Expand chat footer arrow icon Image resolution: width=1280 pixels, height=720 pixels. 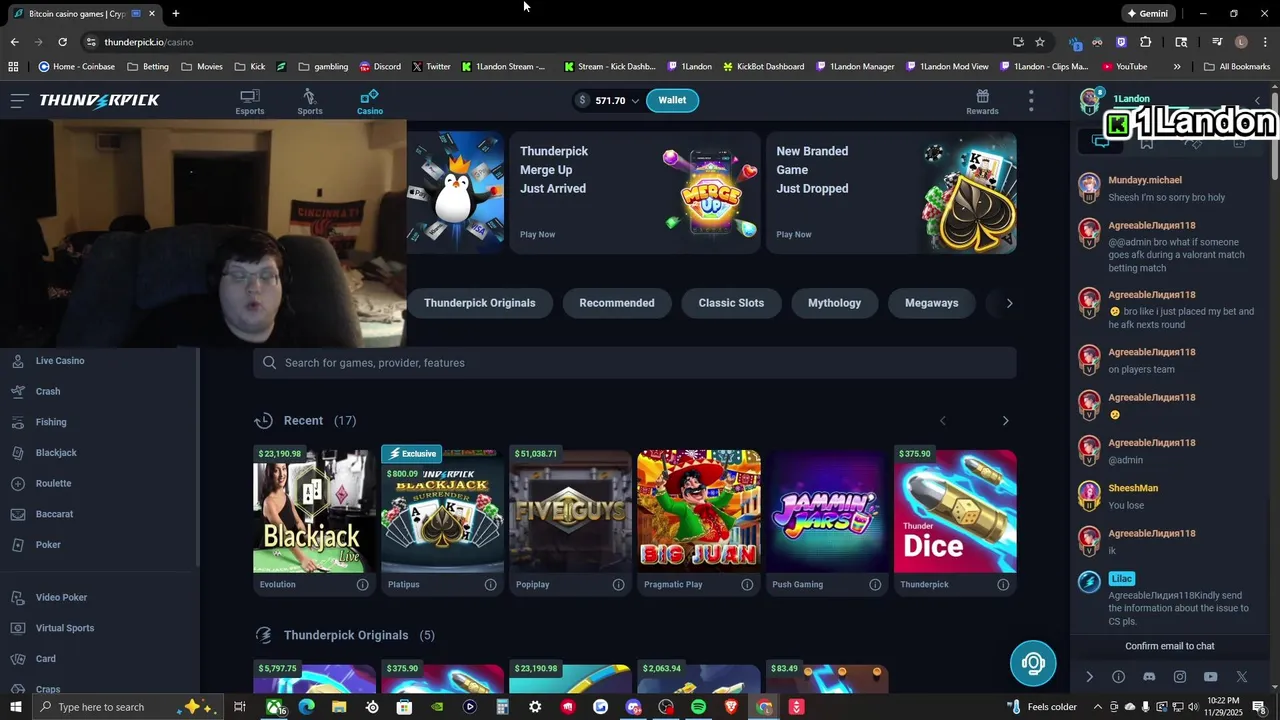(x=1089, y=677)
